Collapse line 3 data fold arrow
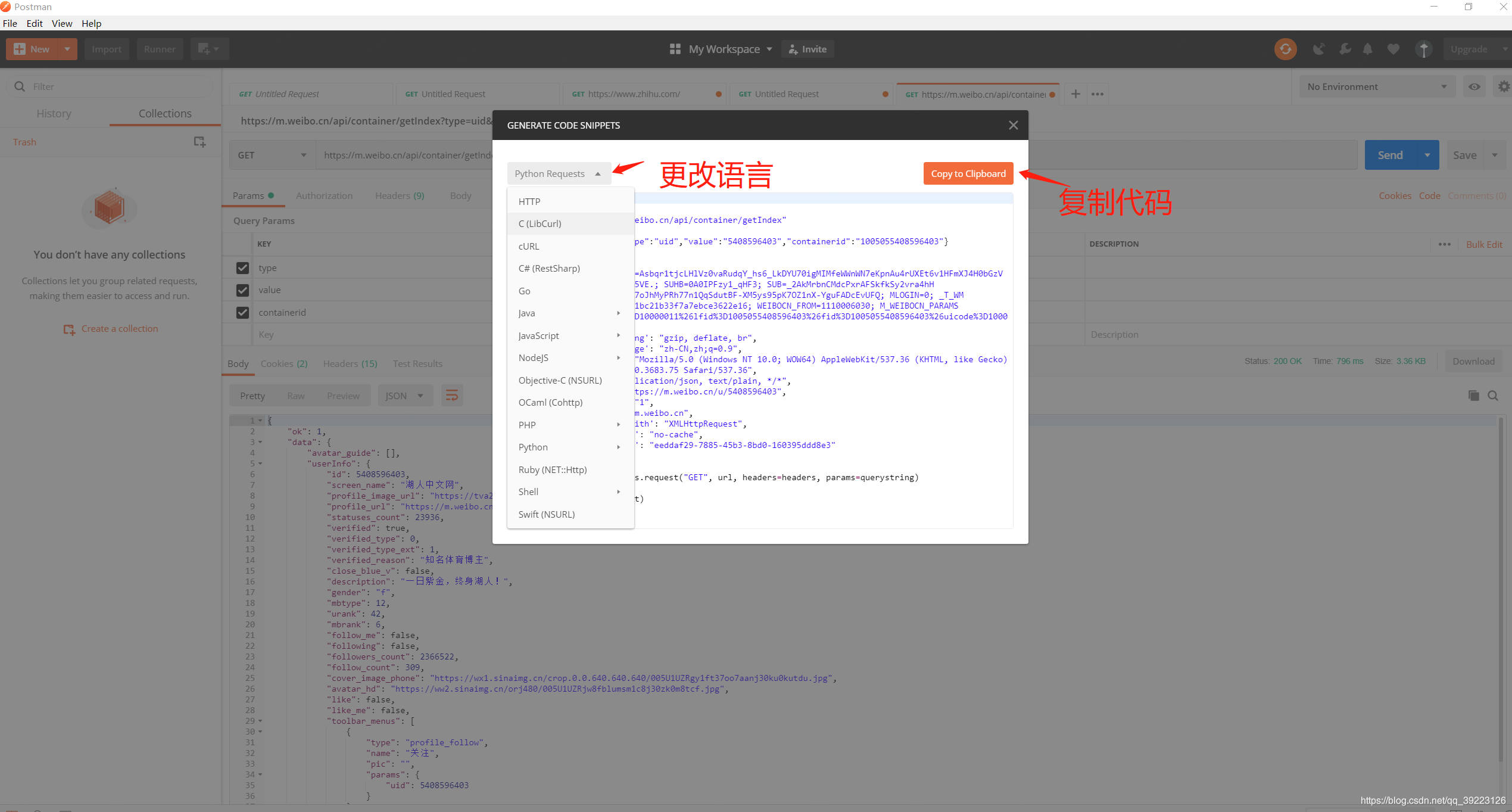The width and height of the screenshot is (1512, 812). [260, 442]
